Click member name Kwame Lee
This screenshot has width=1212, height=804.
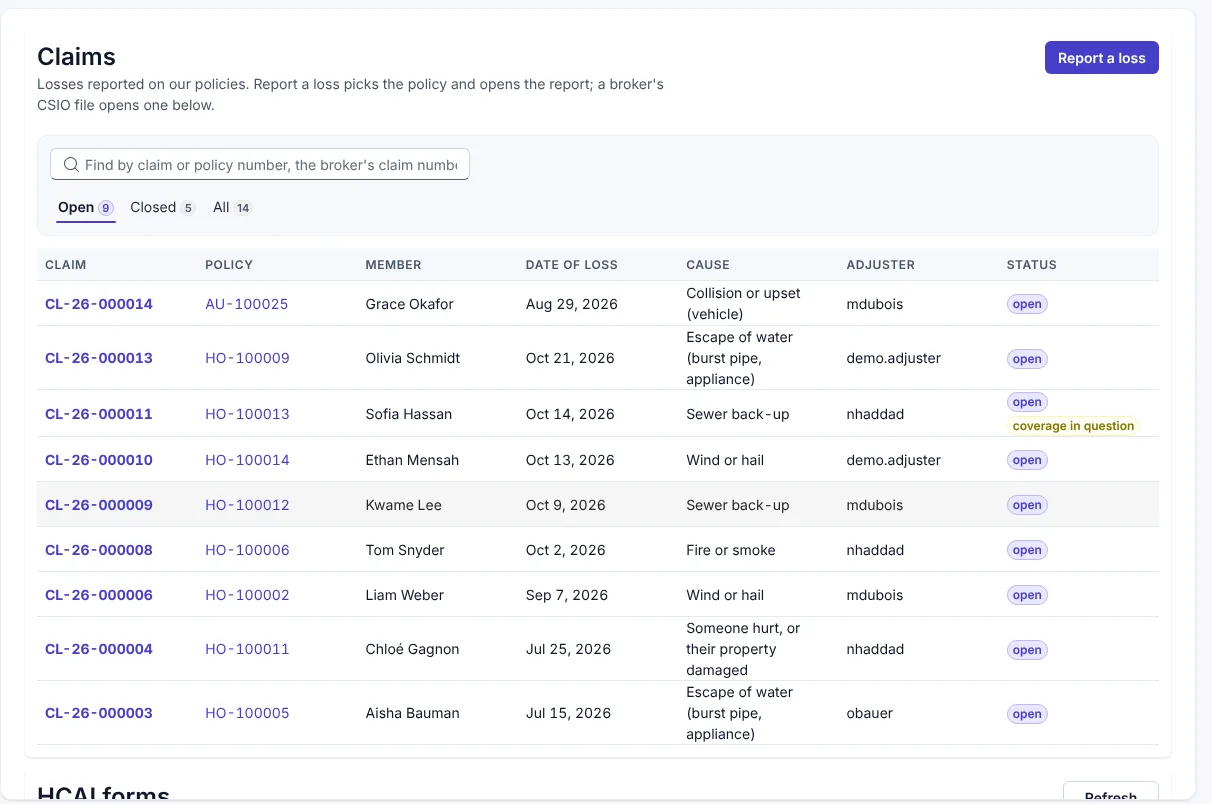[403, 505]
